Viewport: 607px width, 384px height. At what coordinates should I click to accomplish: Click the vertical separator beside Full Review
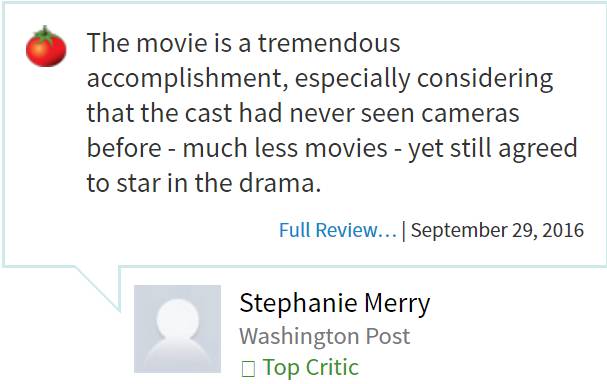pyautogui.click(x=404, y=231)
